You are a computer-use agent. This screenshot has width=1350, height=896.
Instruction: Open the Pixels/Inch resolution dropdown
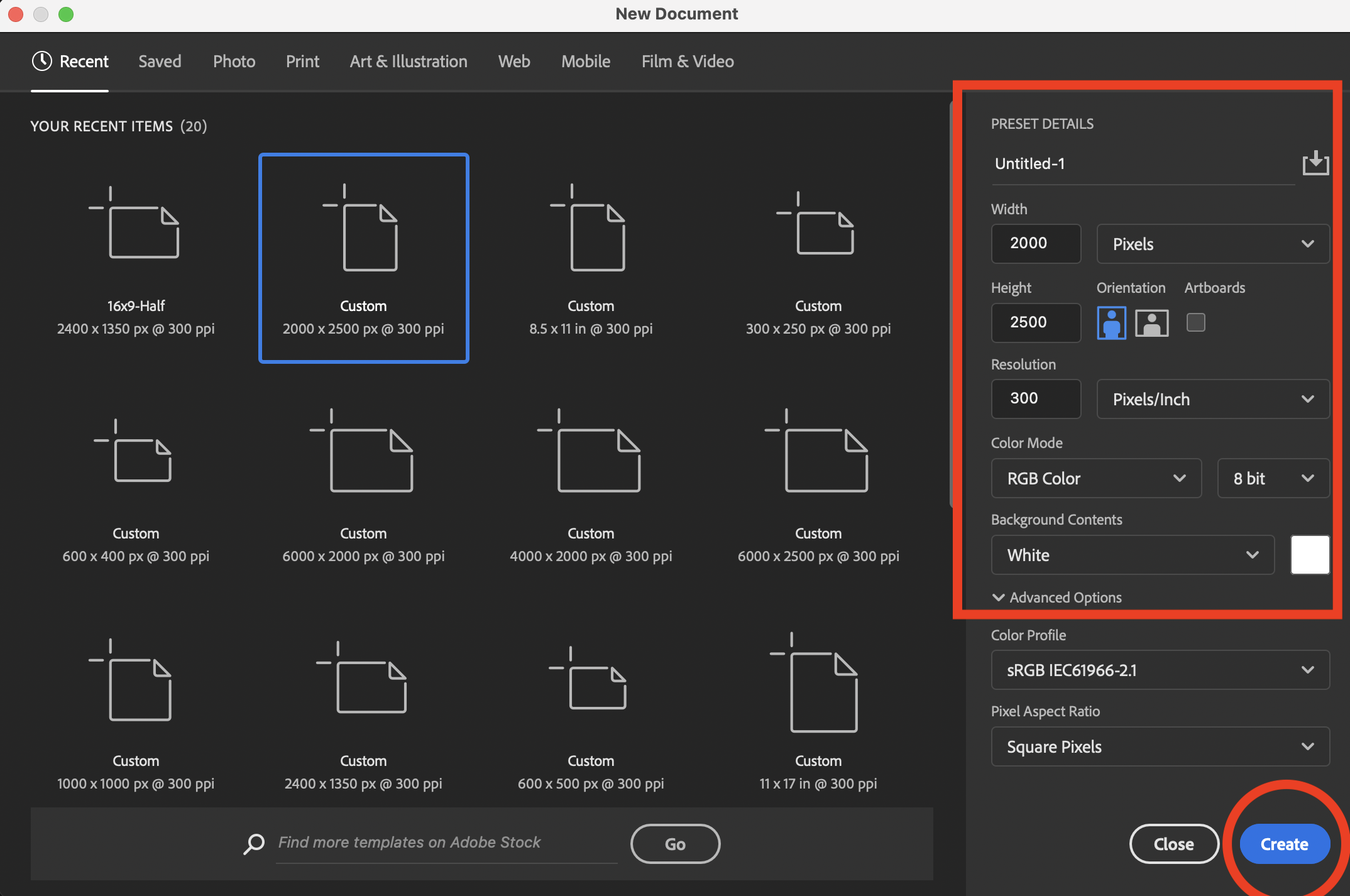[1212, 399]
